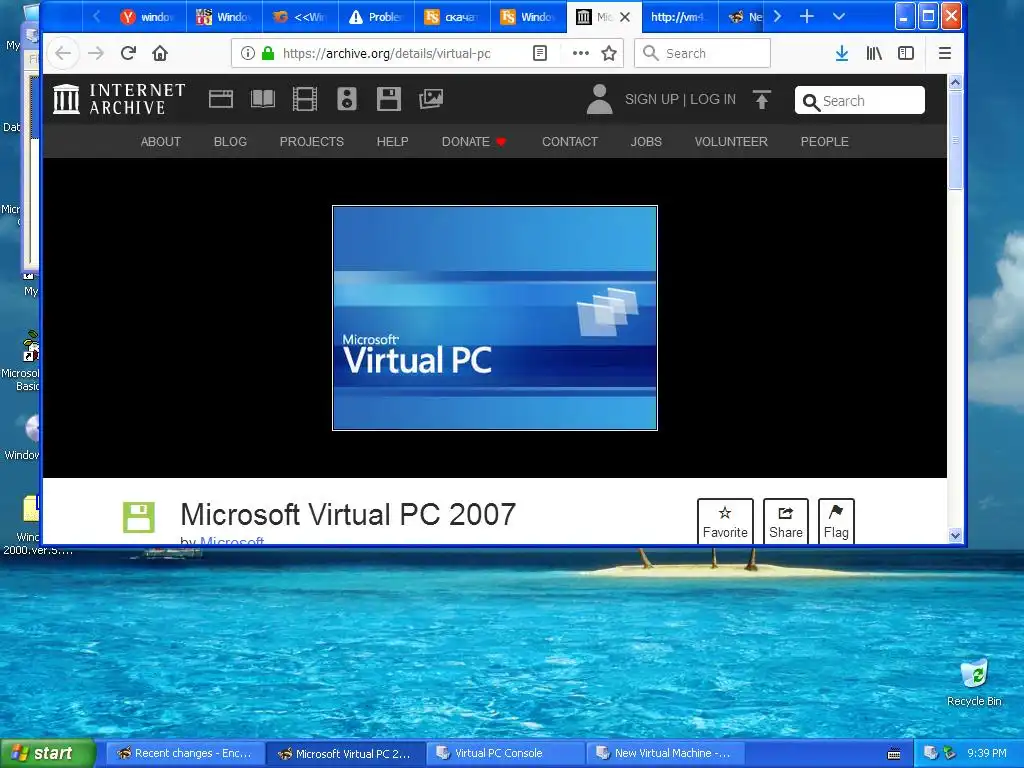Click the green software item icon
This screenshot has height=768, width=1024.
pyautogui.click(x=139, y=518)
